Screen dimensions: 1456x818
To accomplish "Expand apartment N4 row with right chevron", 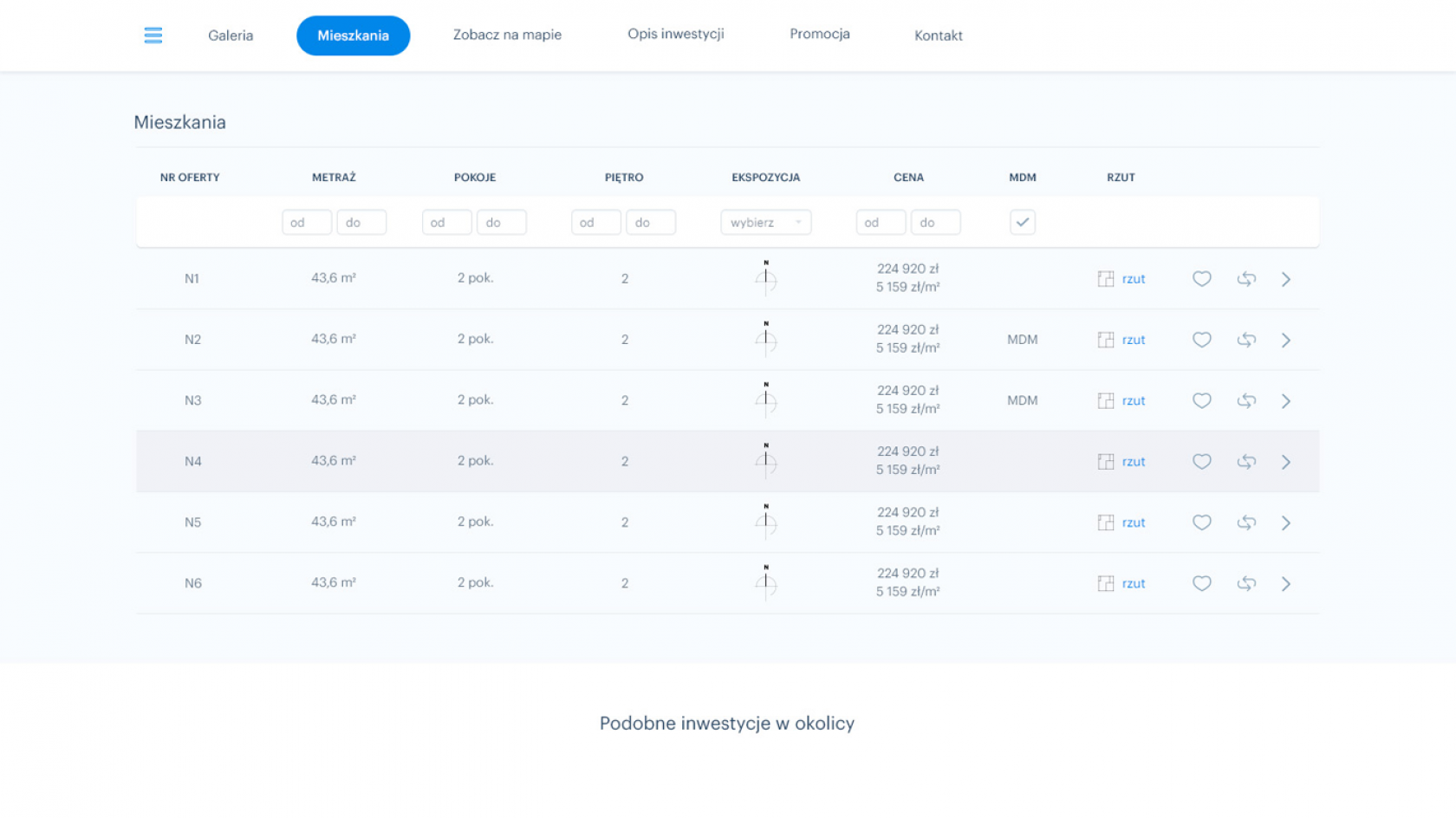I will pyautogui.click(x=1286, y=462).
